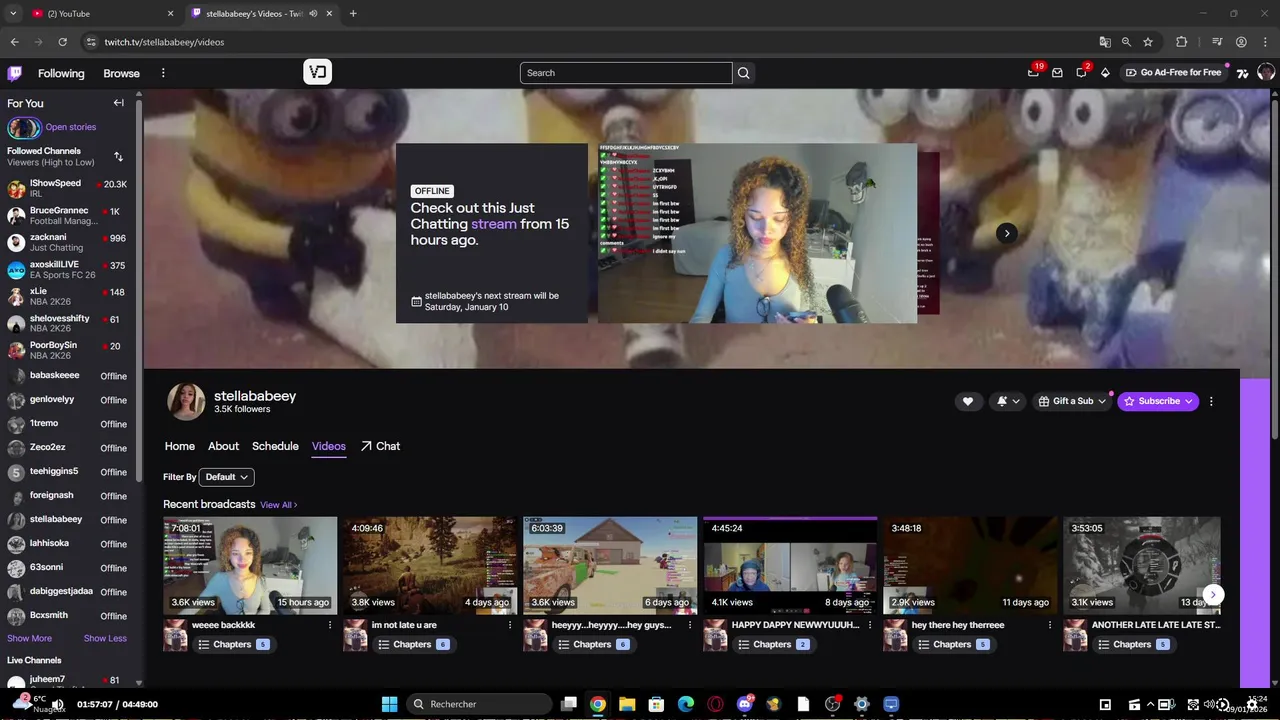
Task: Go to Following in top nav
Action: (61, 73)
